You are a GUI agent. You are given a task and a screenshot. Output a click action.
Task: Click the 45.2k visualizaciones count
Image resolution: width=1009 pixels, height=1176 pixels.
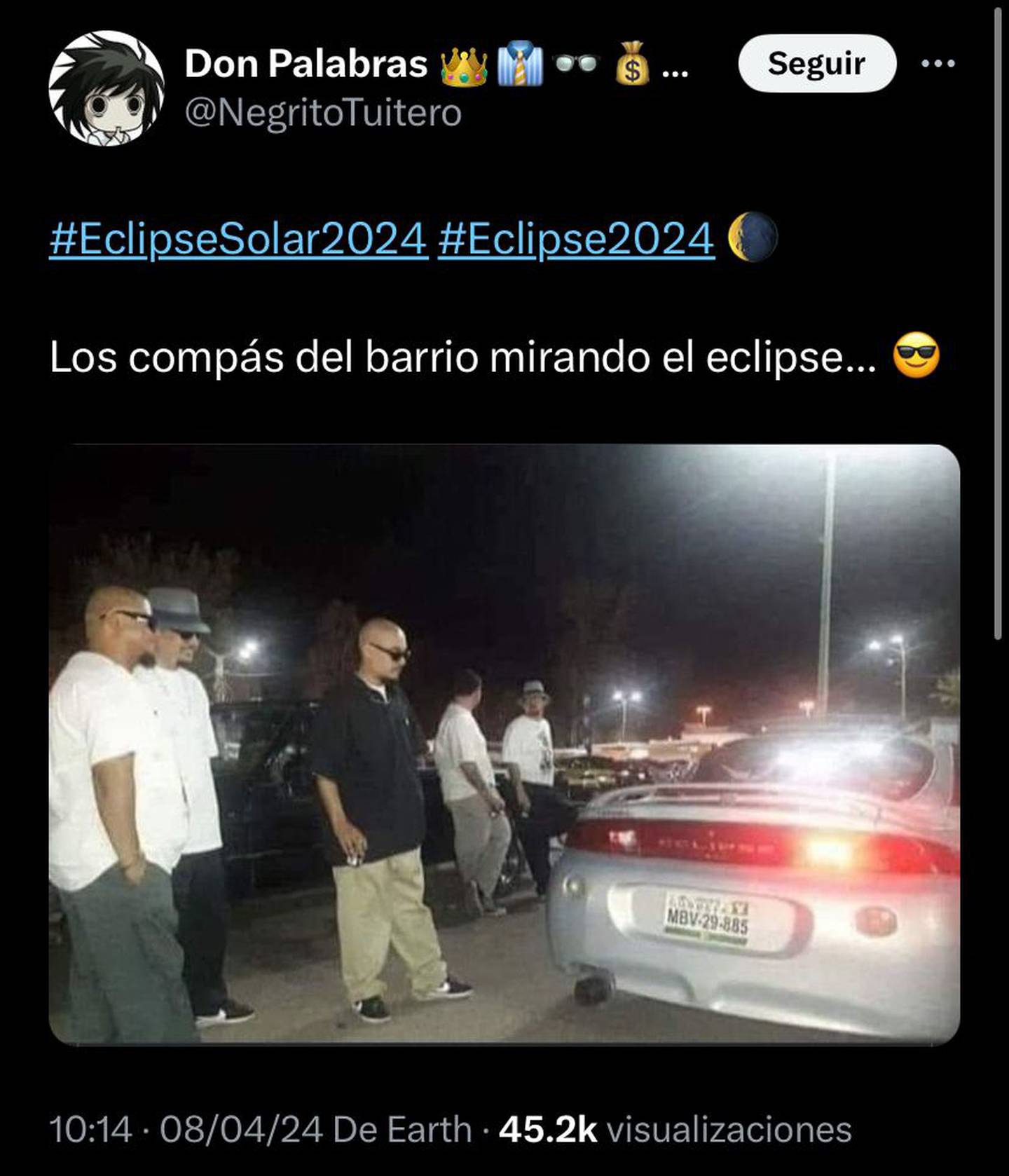coord(675,1129)
